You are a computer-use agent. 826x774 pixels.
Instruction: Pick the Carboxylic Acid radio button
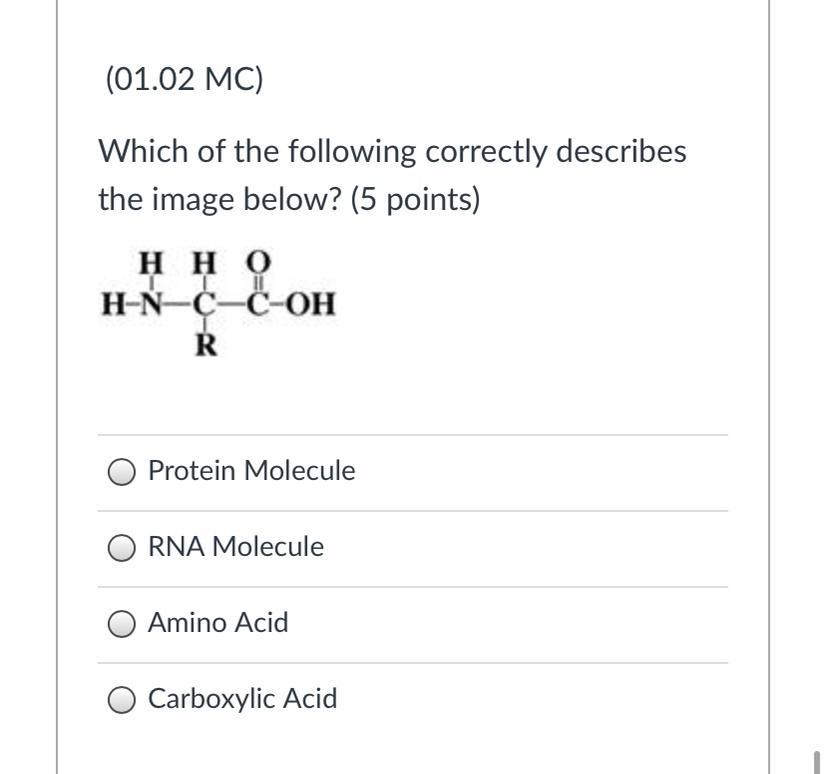(123, 700)
